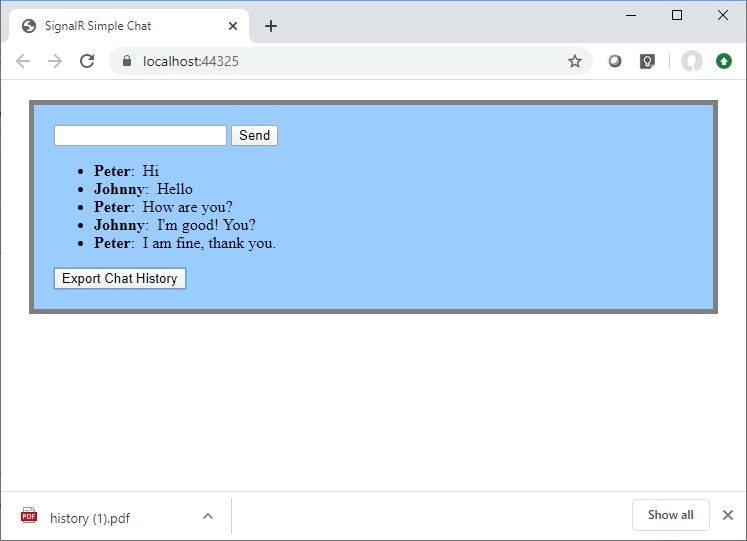Bookmark this page with the star icon
Screen dimensions: 747x541
[575, 61]
